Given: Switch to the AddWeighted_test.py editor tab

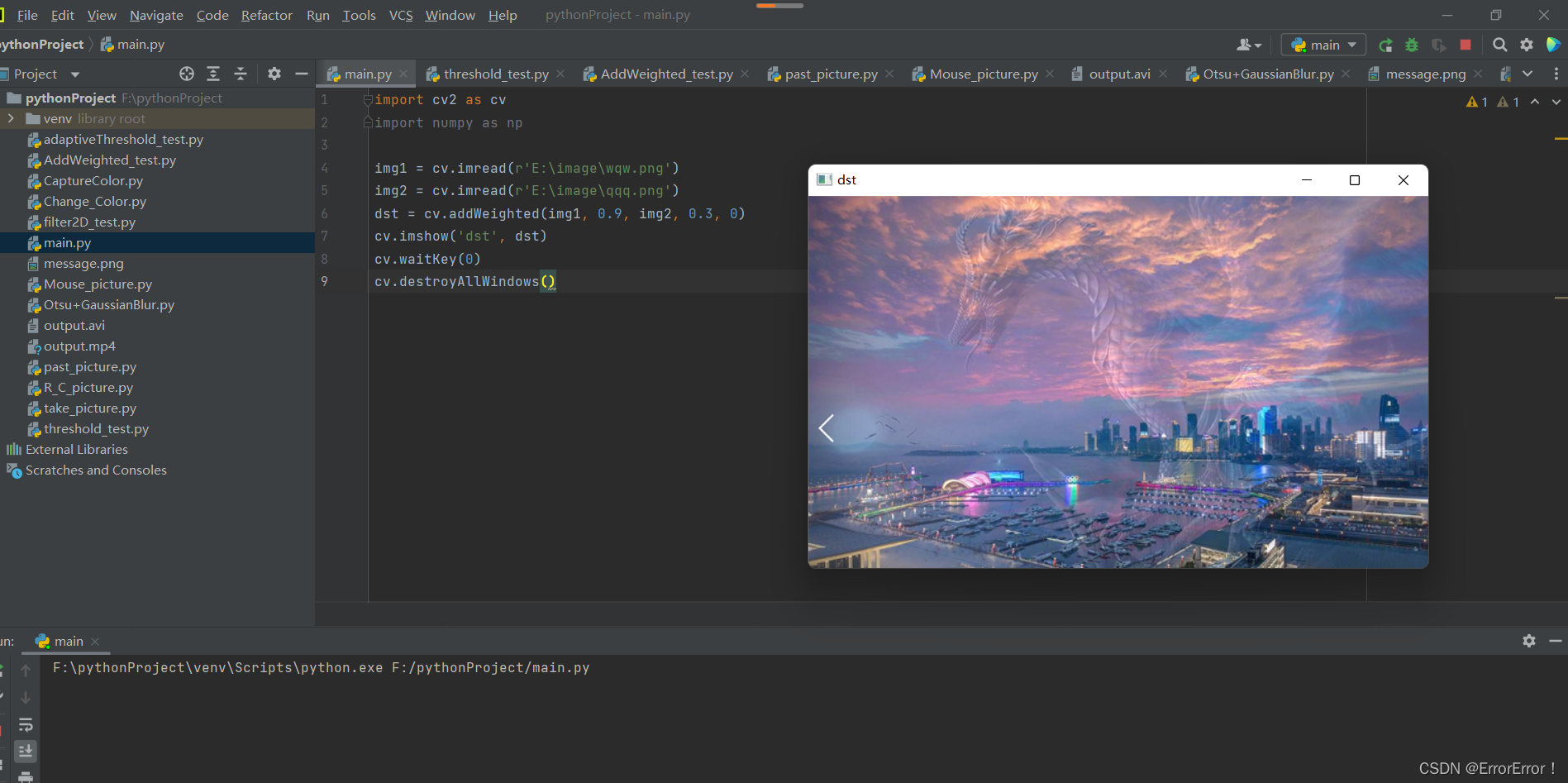Looking at the screenshot, I should [x=666, y=74].
